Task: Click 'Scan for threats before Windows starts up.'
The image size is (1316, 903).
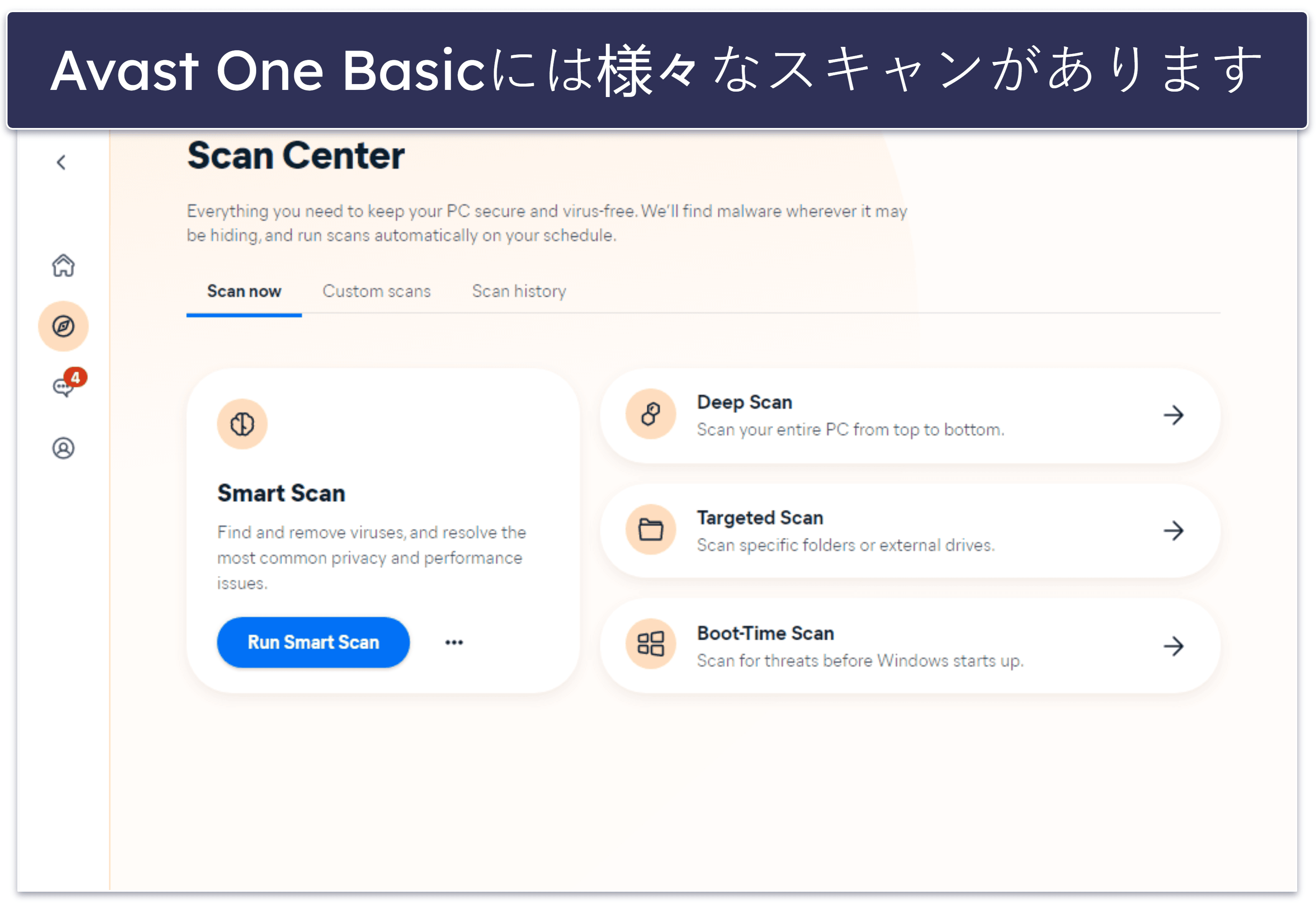Action: click(860, 661)
